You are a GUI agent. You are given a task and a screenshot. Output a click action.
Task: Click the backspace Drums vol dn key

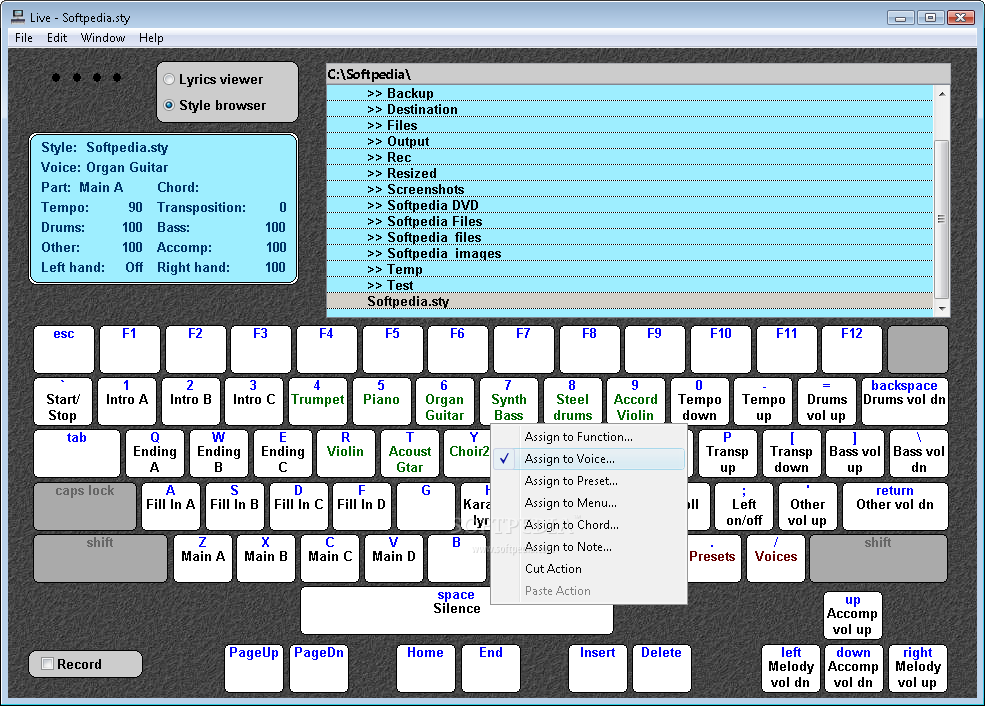pyautogui.click(x=905, y=401)
